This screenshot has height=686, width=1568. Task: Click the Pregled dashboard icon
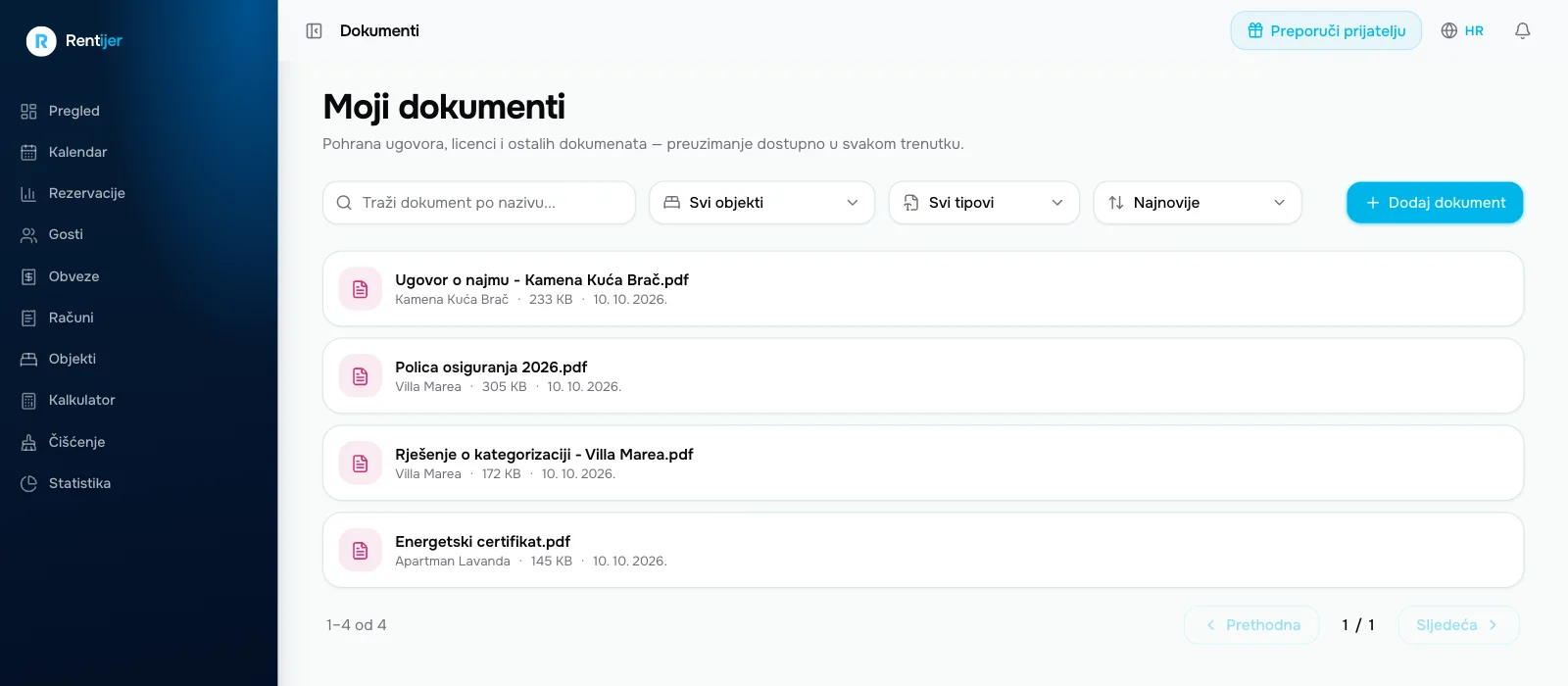28,112
